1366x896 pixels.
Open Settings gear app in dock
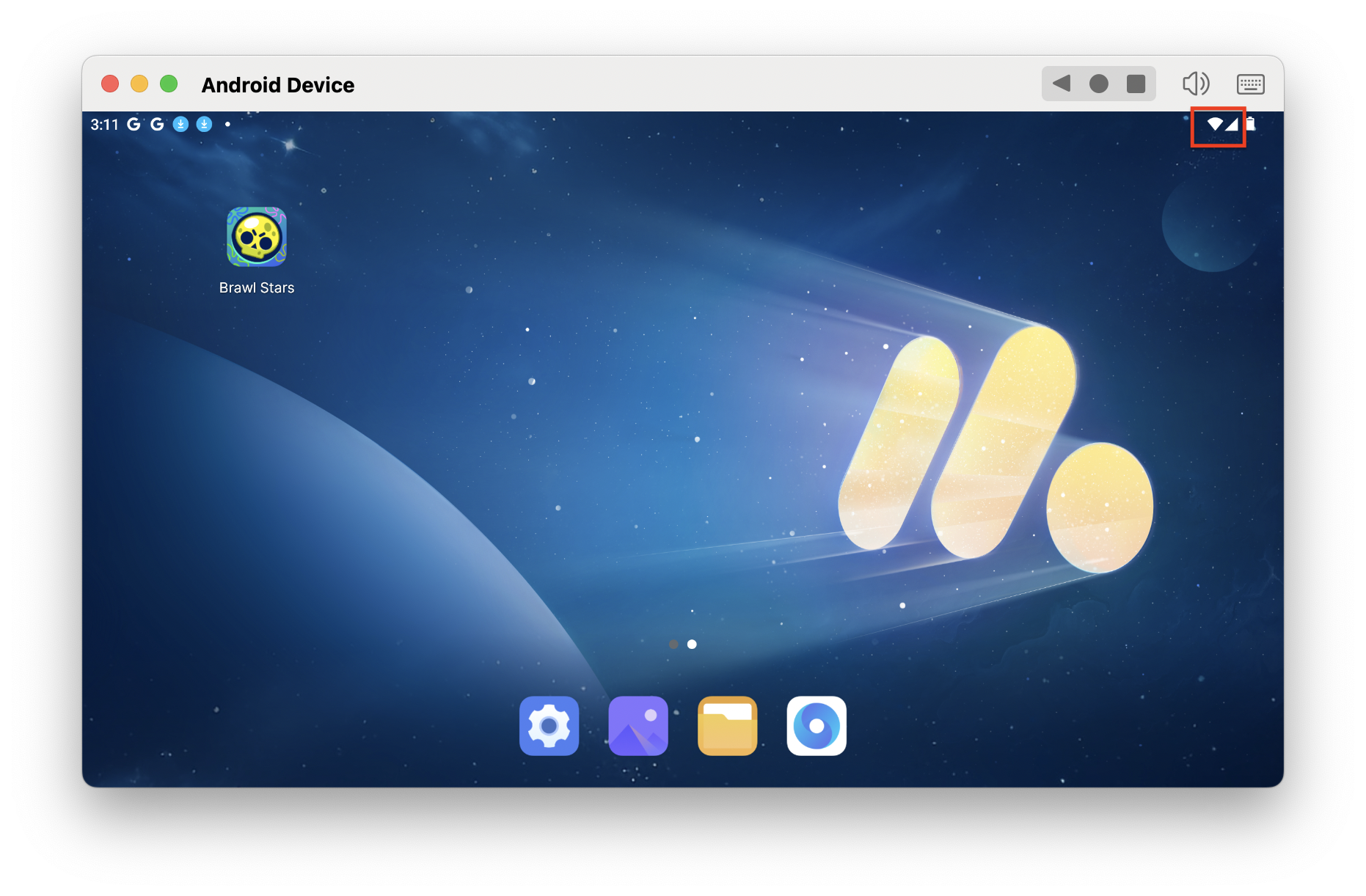(549, 725)
